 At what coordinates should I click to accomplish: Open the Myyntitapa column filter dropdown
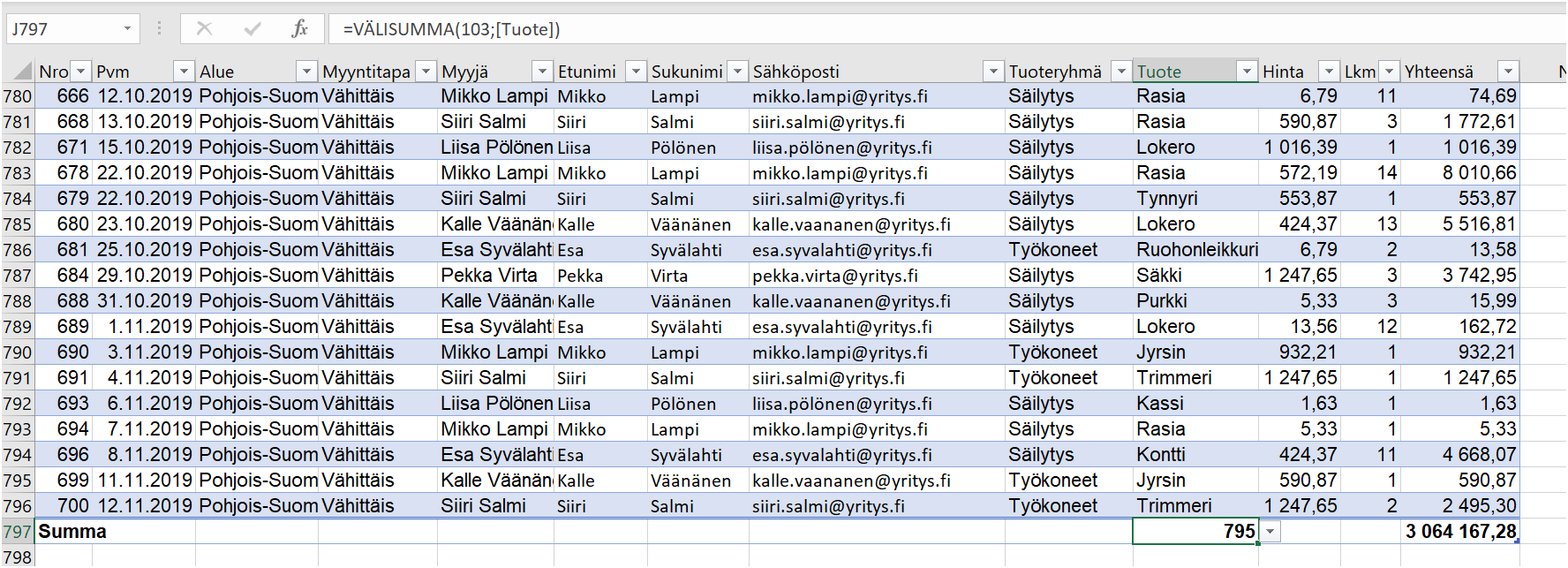pos(426,72)
